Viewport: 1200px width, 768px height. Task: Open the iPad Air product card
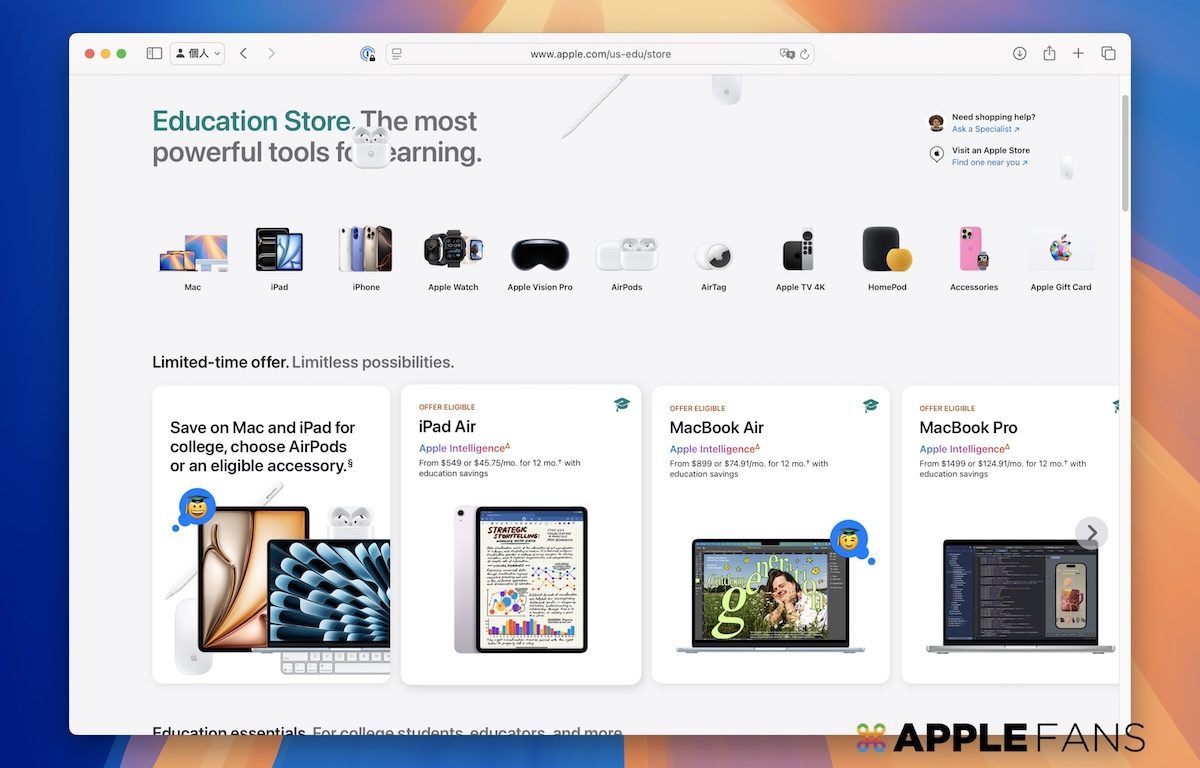[520, 535]
